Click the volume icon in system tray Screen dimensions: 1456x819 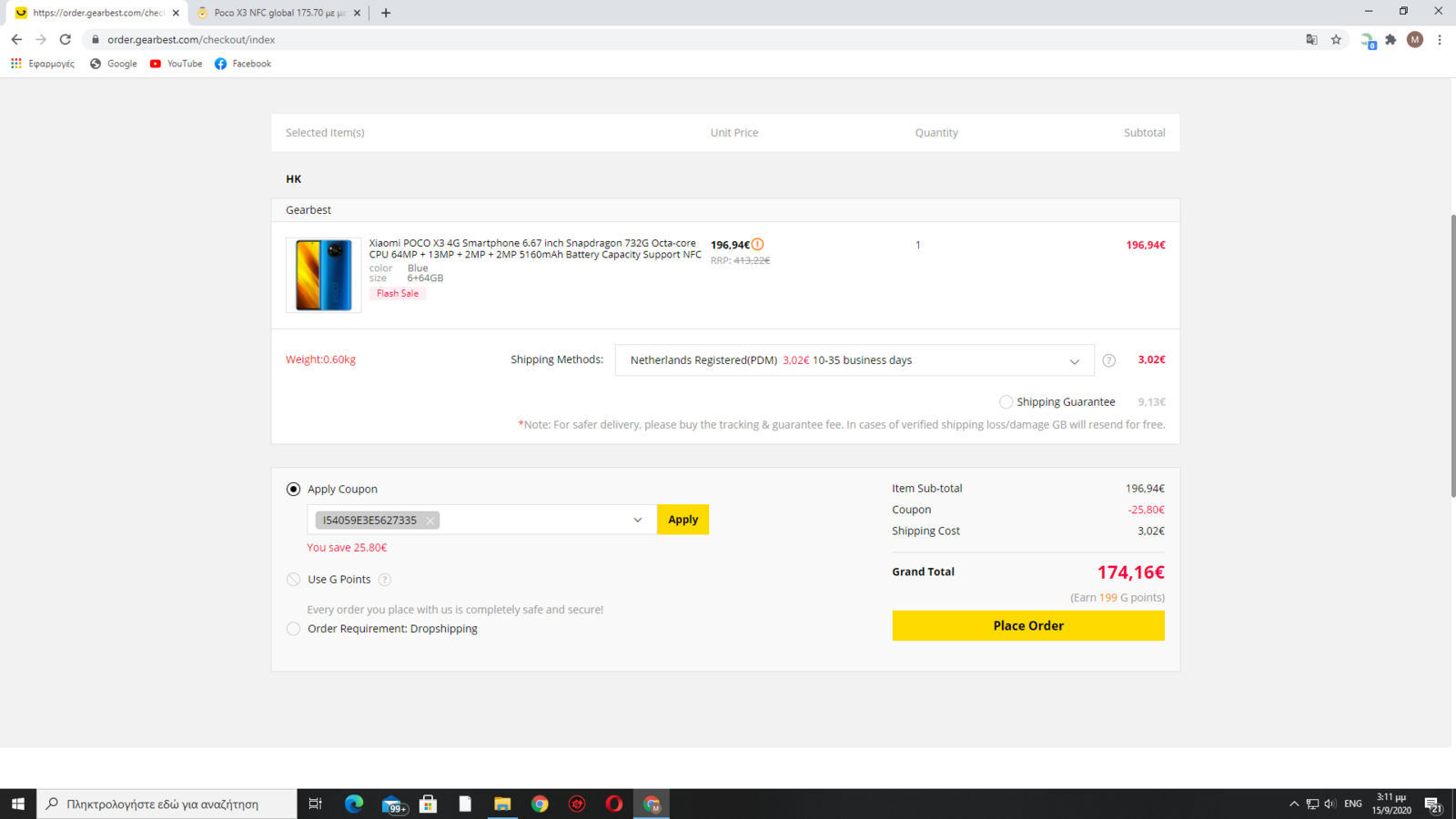pyautogui.click(x=1330, y=804)
